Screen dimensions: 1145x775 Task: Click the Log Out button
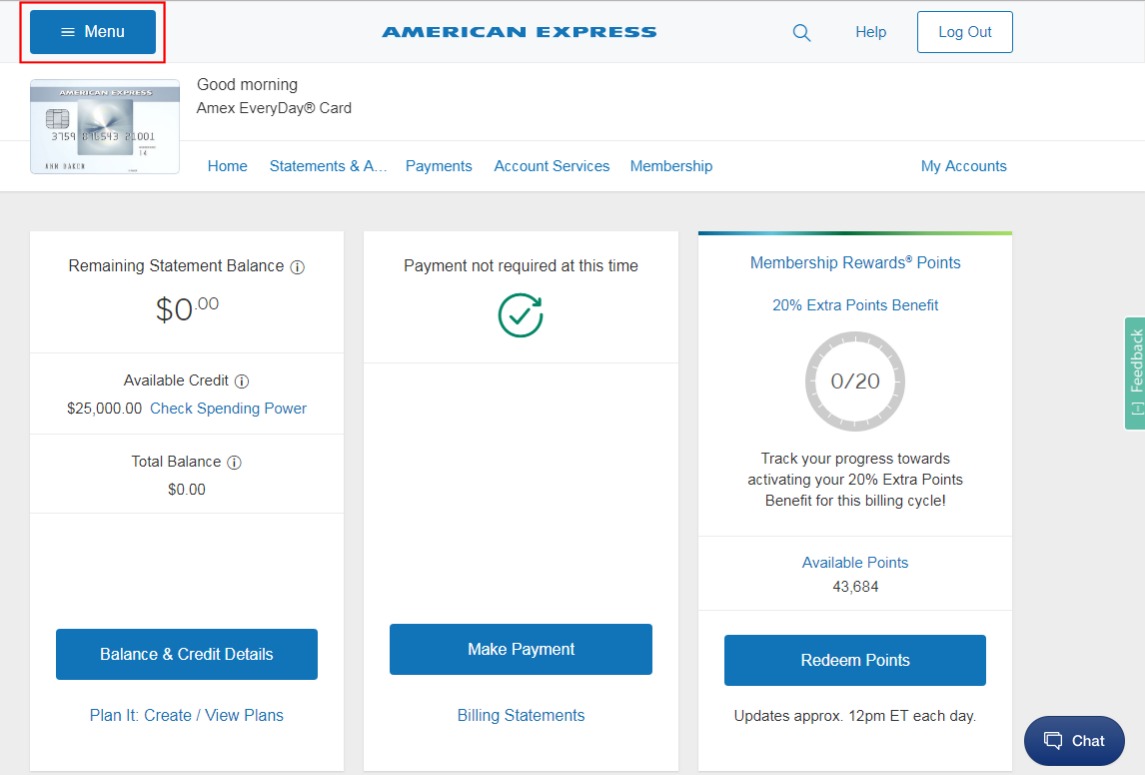tap(965, 32)
